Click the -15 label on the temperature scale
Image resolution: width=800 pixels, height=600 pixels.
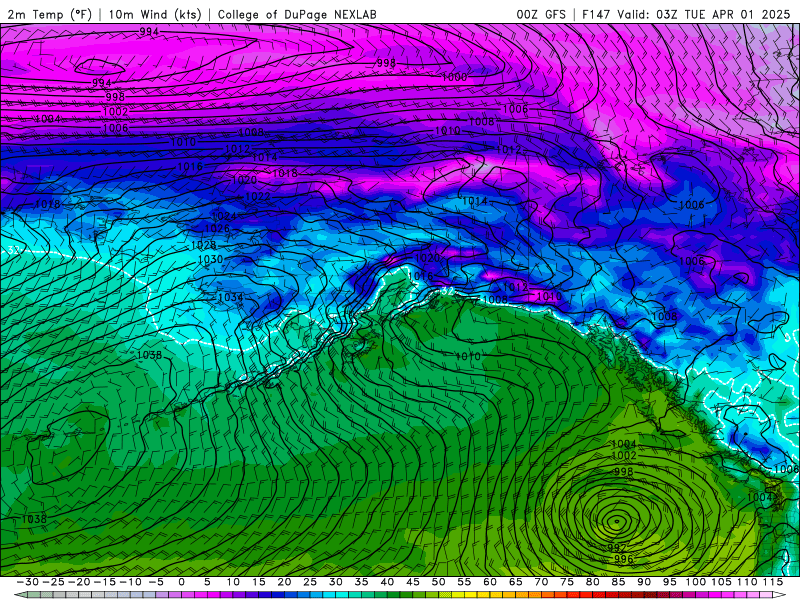click(x=105, y=582)
